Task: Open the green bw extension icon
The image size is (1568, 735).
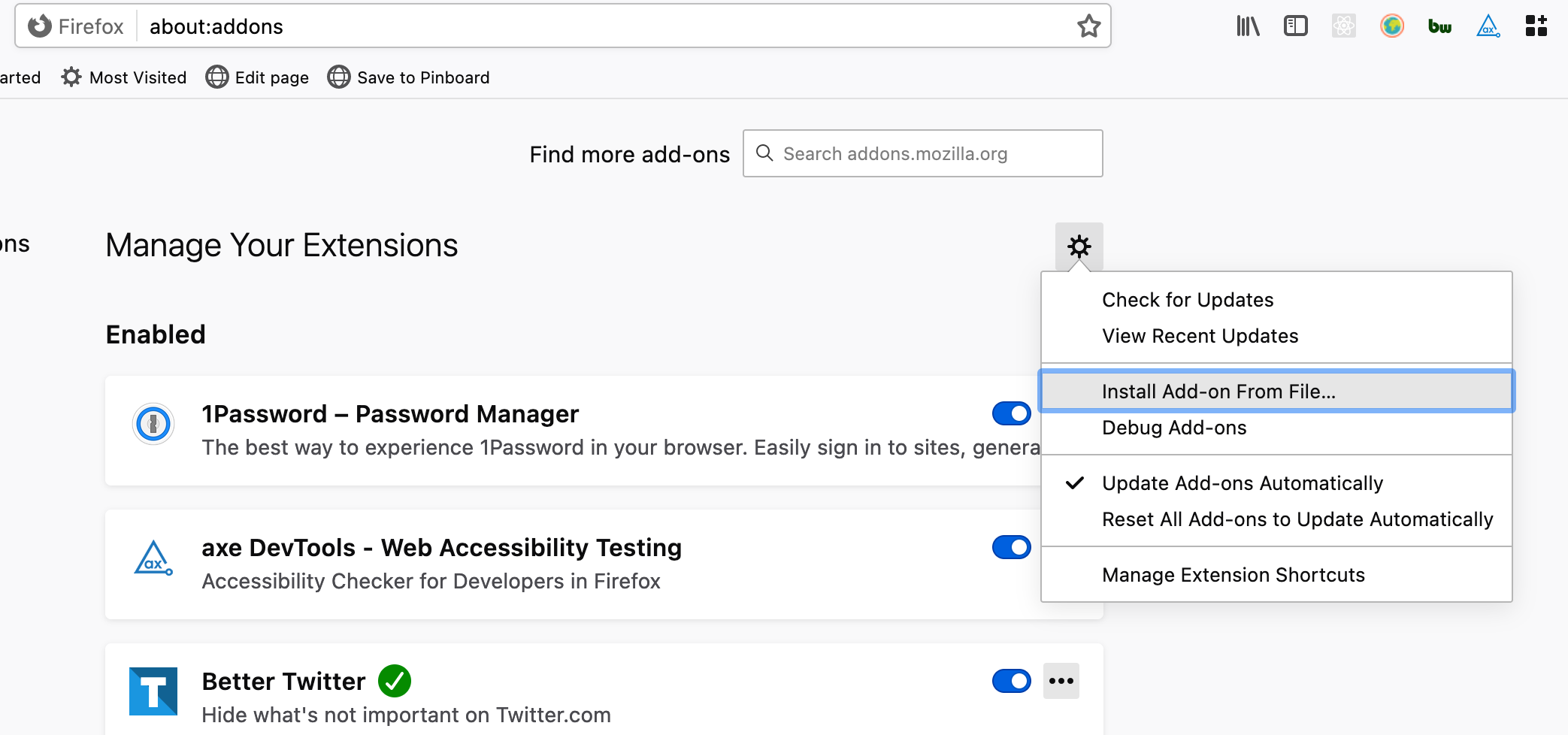Action: click(x=1439, y=26)
